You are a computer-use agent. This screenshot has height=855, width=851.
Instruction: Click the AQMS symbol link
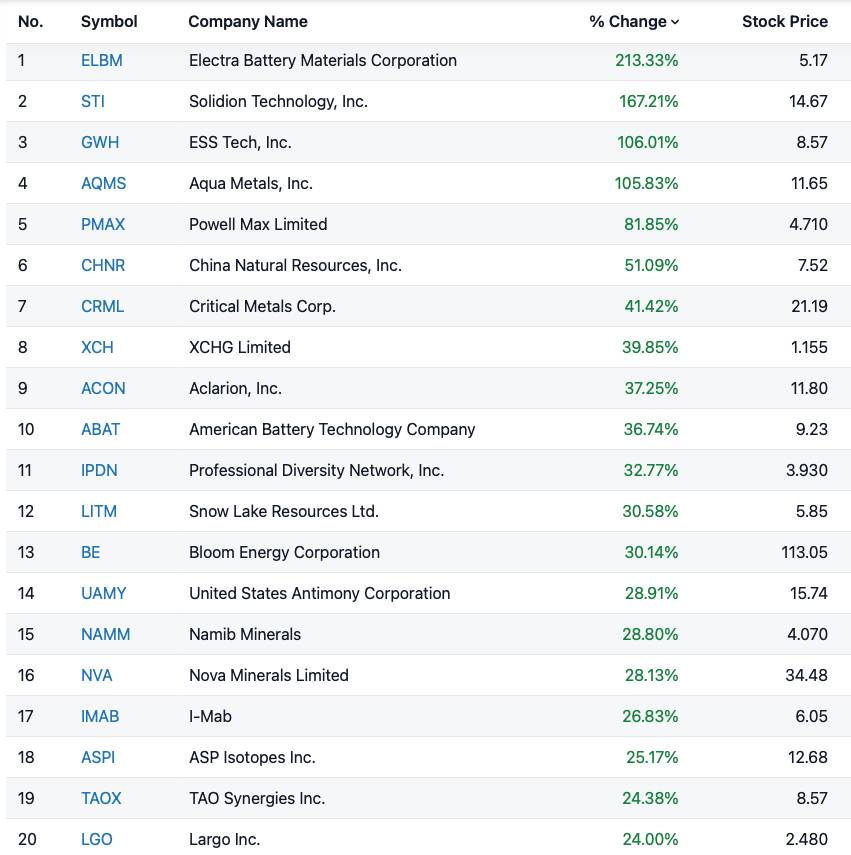pos(104,183)
